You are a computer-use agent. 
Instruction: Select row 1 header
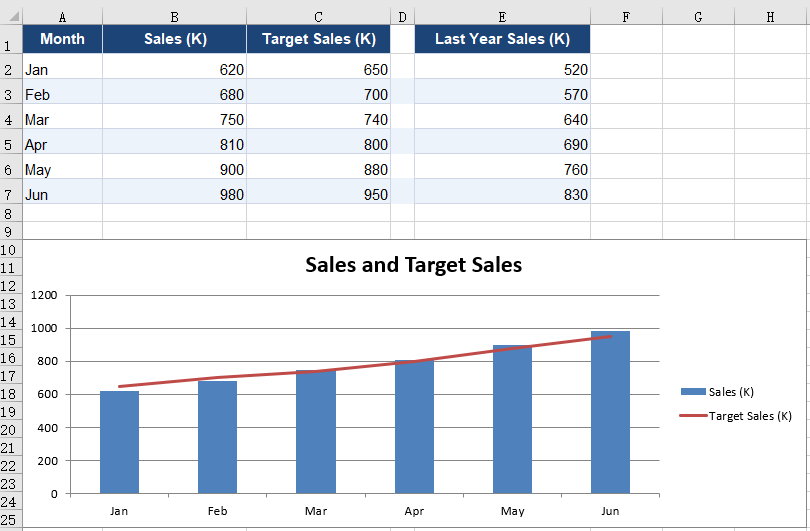pyautogui.click(x=11, y=39)
